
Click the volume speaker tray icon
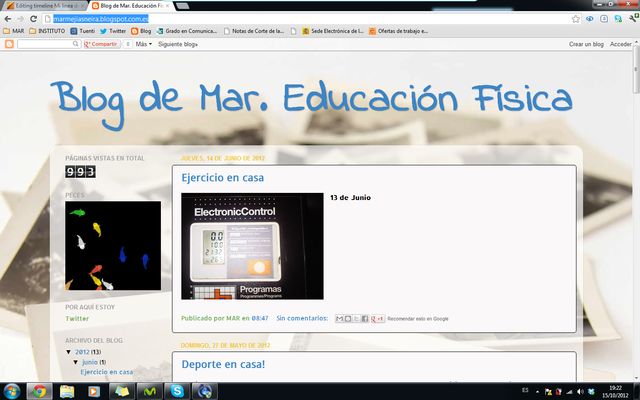(580, 392)
